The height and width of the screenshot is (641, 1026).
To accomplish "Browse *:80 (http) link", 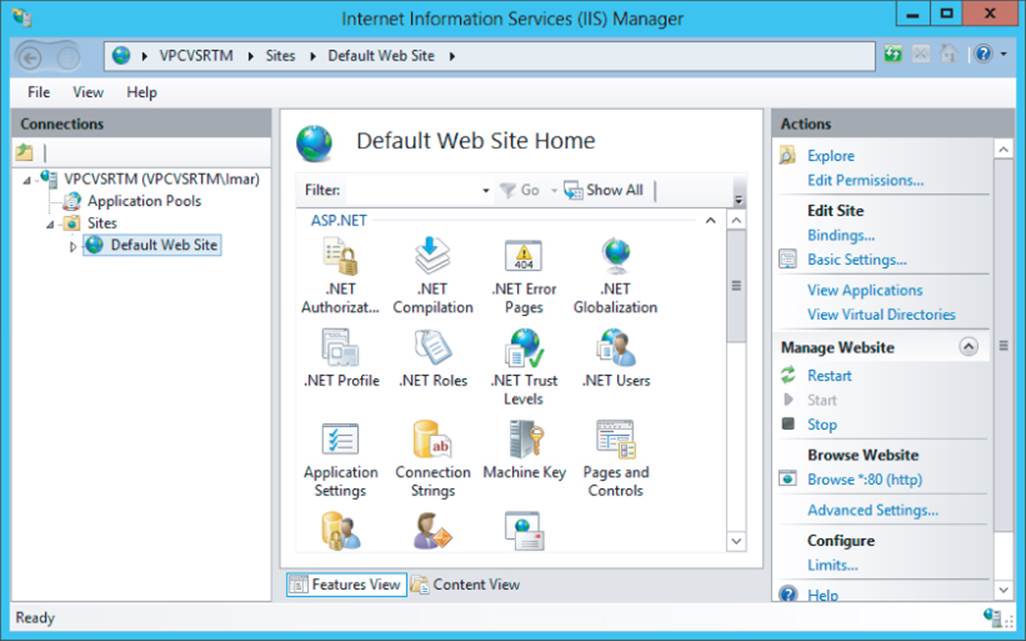I will point(864,479).
